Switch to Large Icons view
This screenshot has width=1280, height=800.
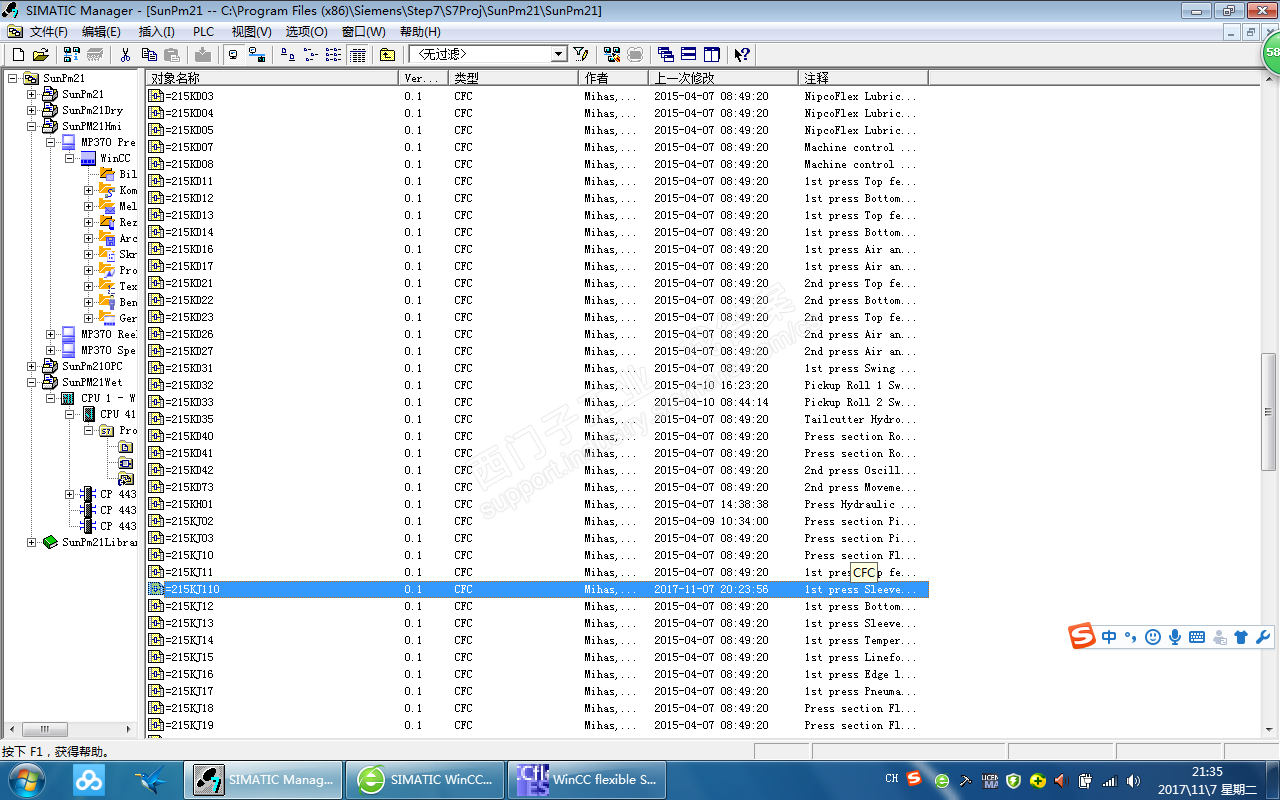(287, 54)
